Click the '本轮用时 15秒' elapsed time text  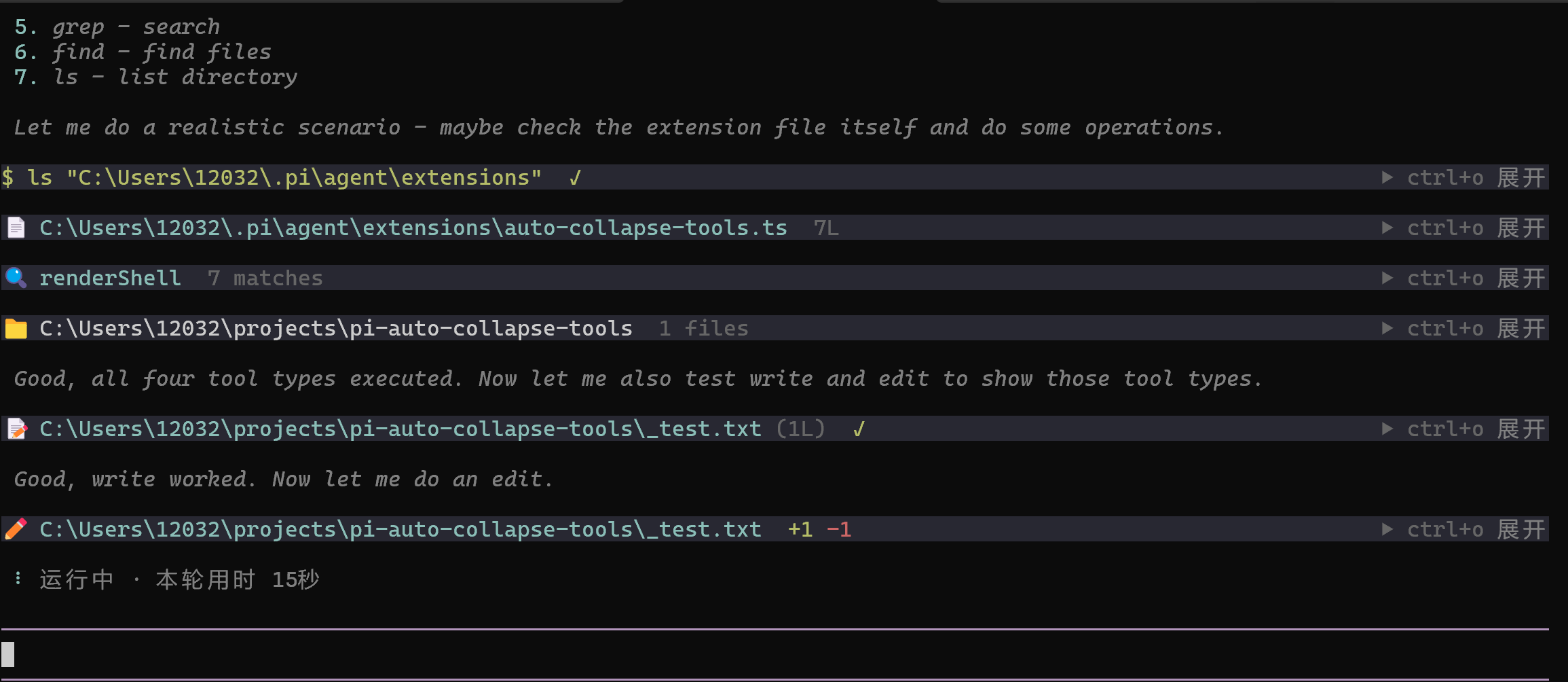coord(238,579)
